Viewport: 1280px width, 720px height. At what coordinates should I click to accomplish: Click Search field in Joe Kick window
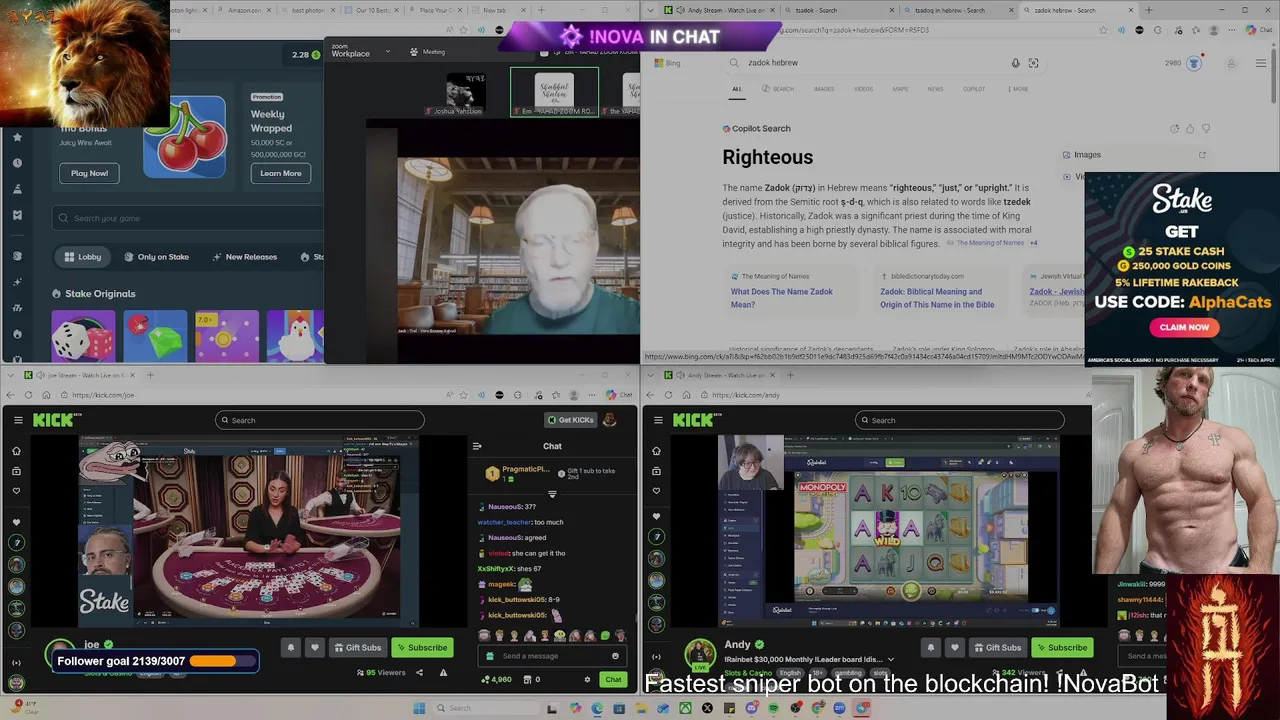pos(319,420)
